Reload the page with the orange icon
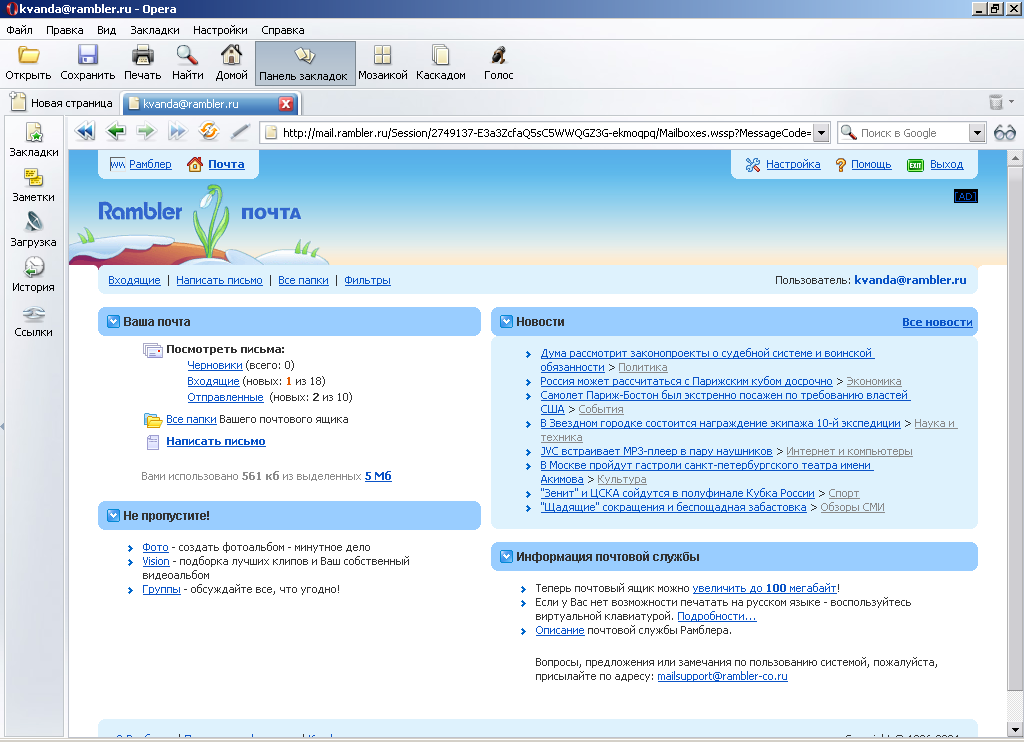This screenshot has height=742, width=1024. click(209, 131)
